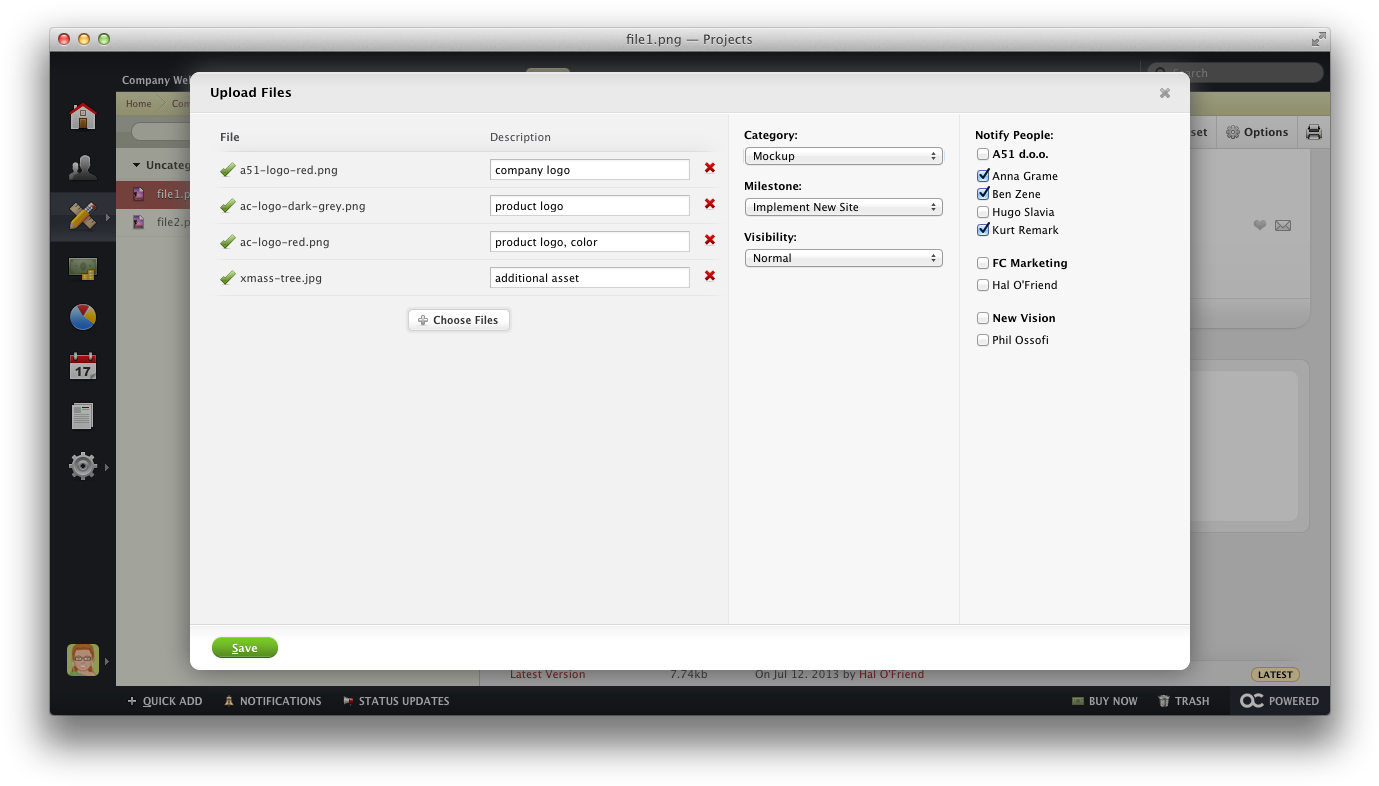1379x786 pixels.
Task: Open Notifications in the status bar
Action: coord(273,701)
